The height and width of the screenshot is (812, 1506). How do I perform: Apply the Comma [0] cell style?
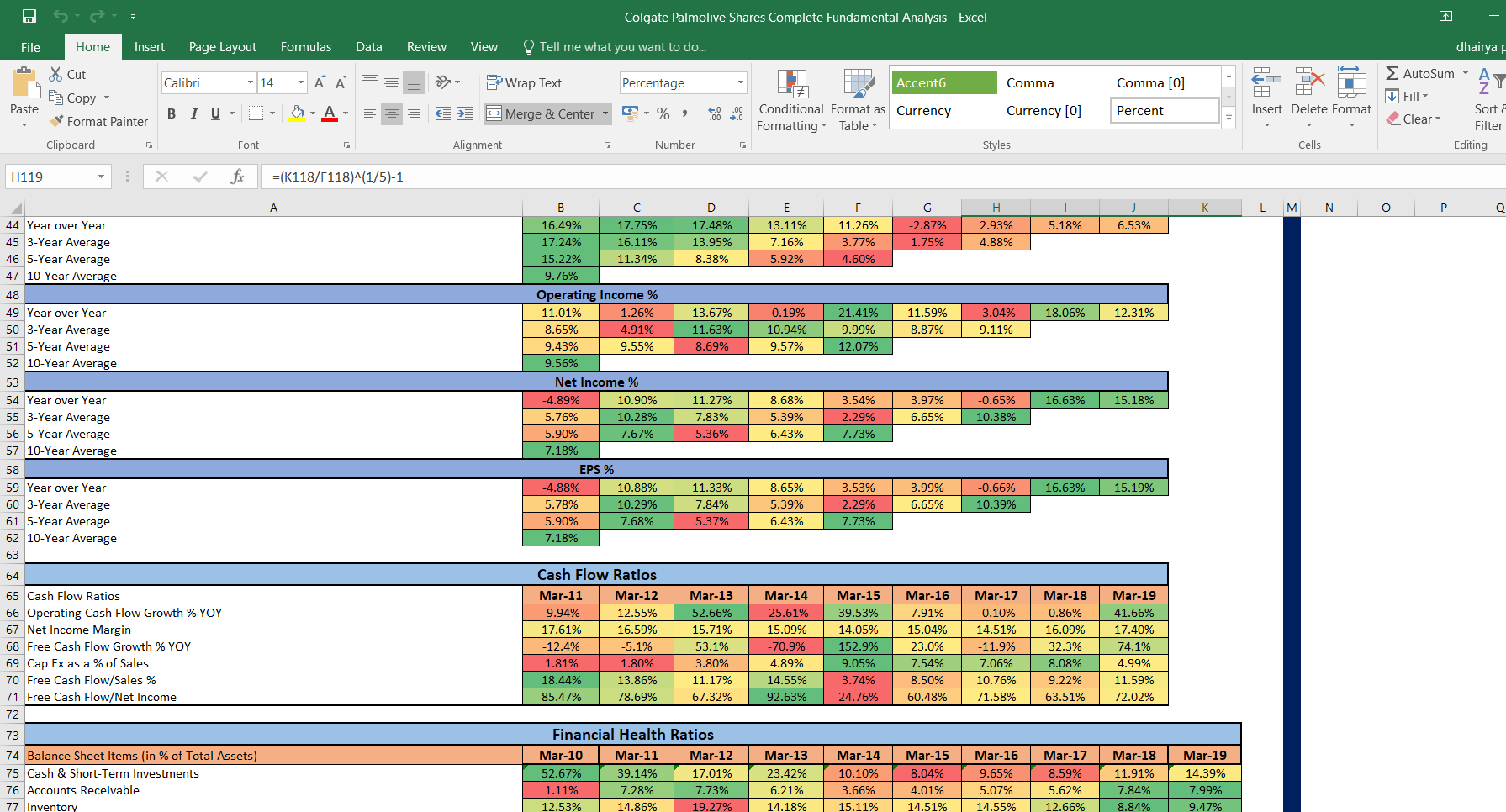click(x=1165, y=82)
